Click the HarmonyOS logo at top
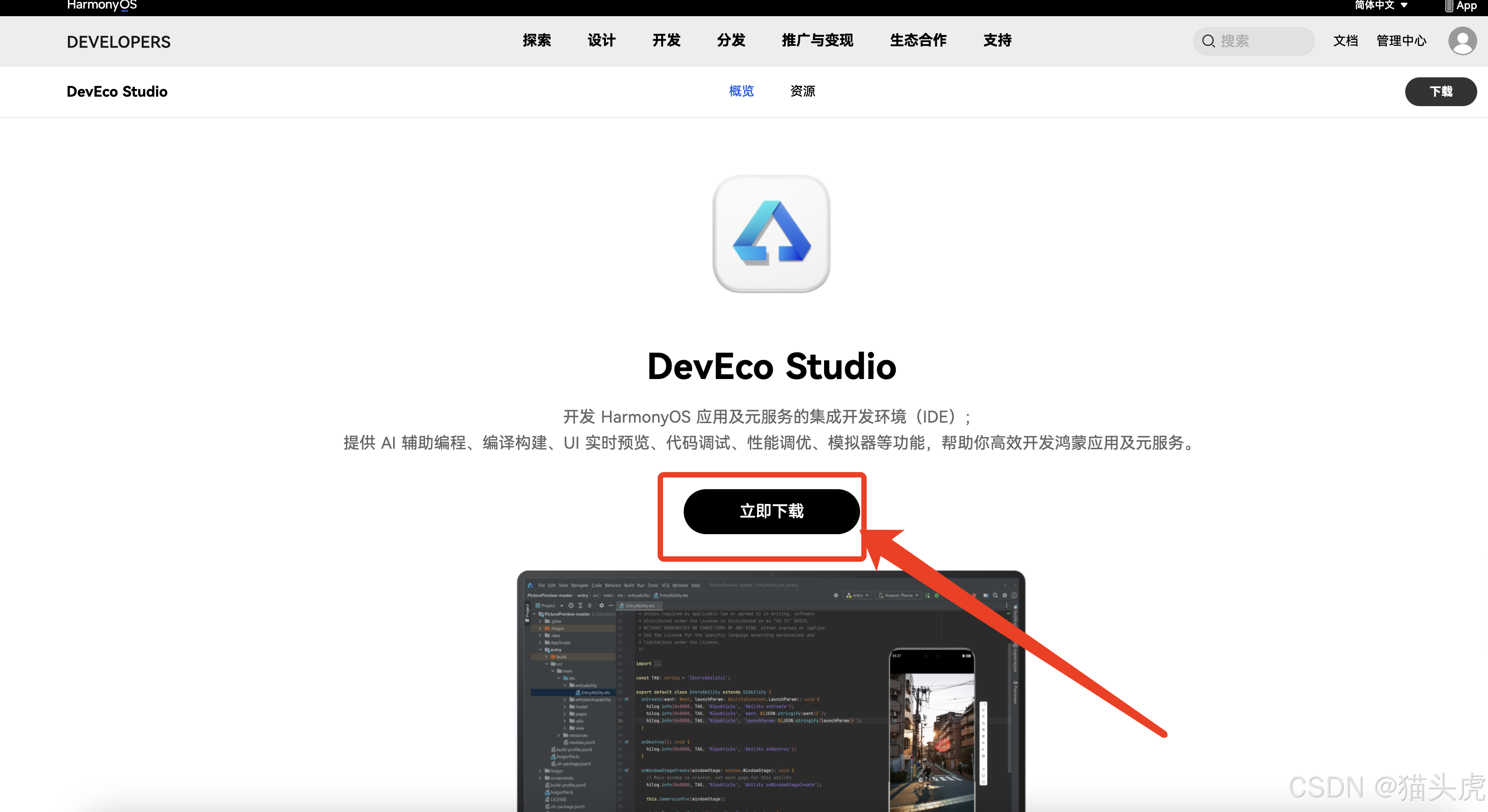Image resolution: width=1488 pixels, height=812 pixels. (102, 5)
